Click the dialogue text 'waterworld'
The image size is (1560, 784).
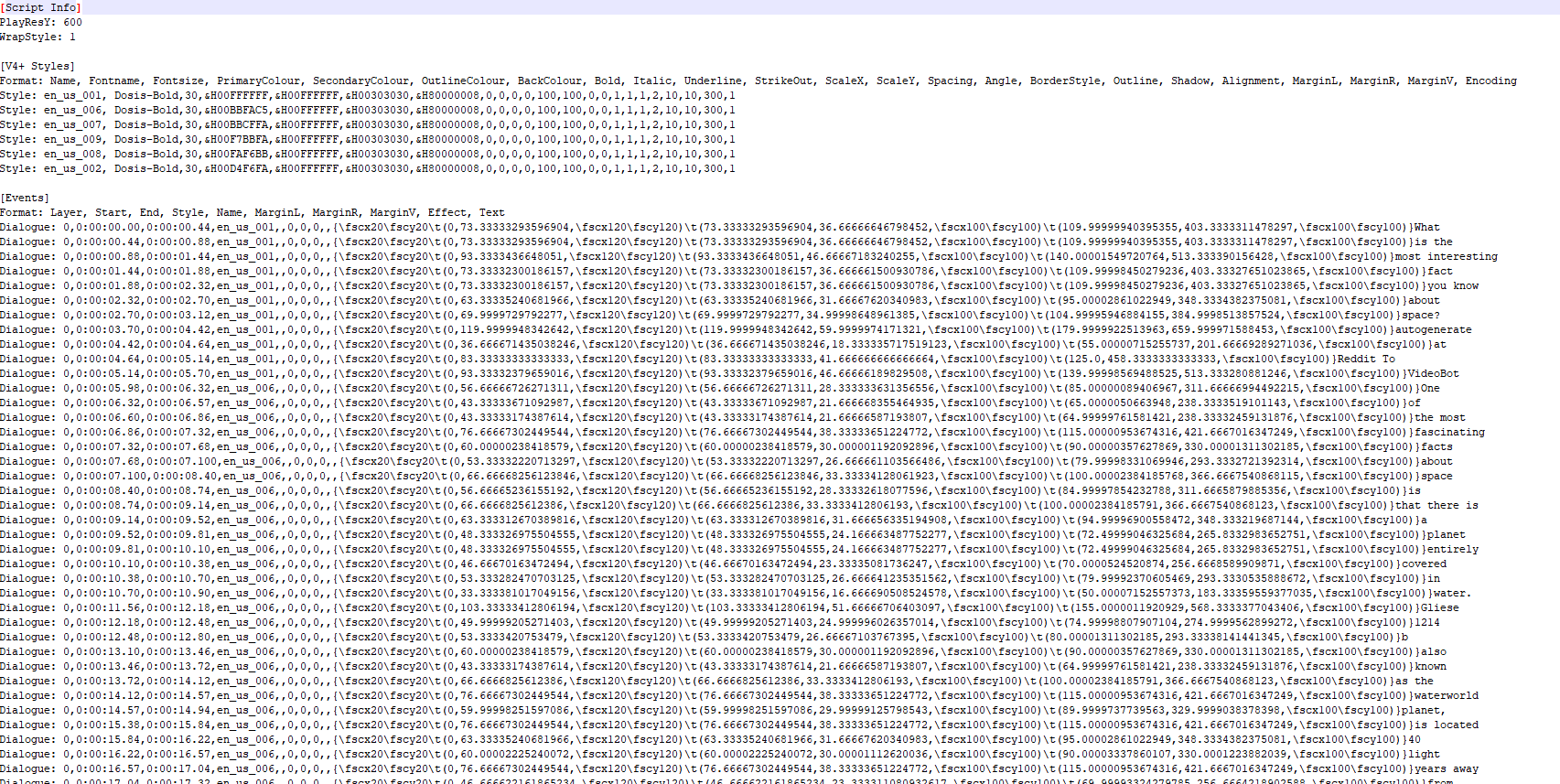click(1446, 695)
